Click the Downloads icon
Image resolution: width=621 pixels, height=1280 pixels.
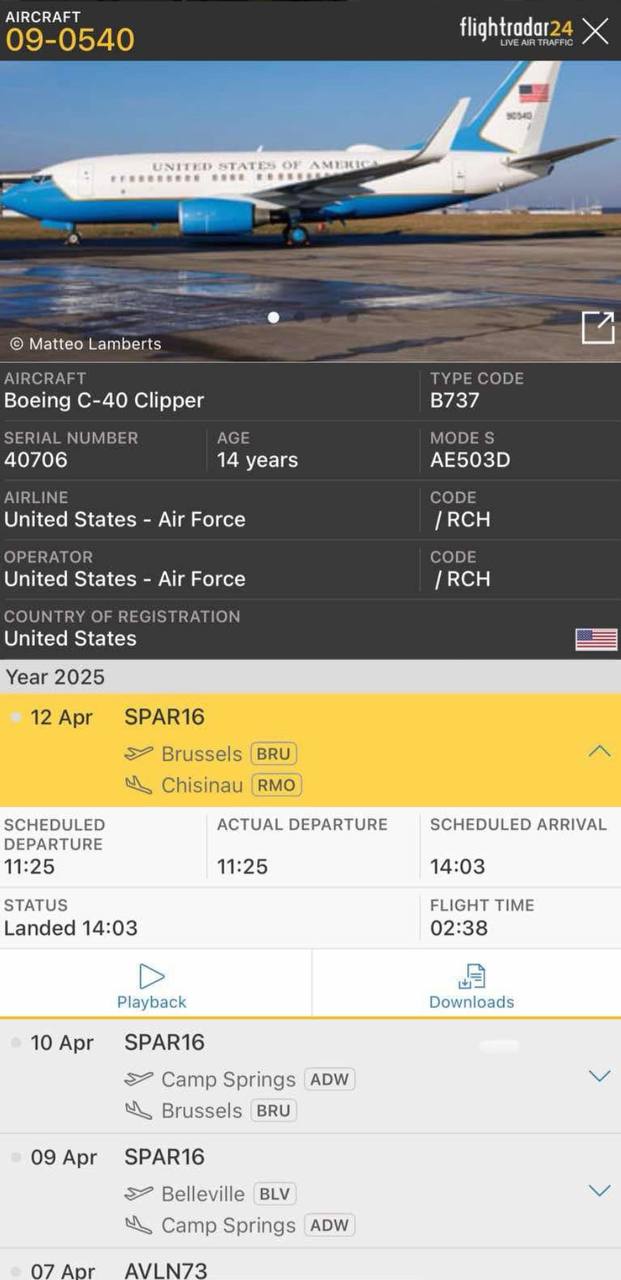point(471,976)
